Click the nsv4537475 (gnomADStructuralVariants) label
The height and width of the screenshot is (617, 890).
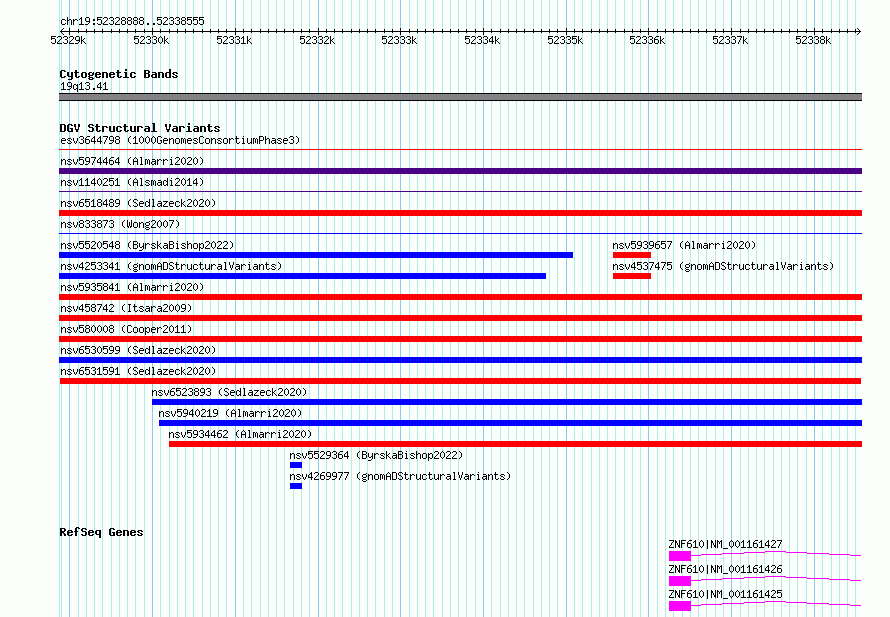point(723,266)
